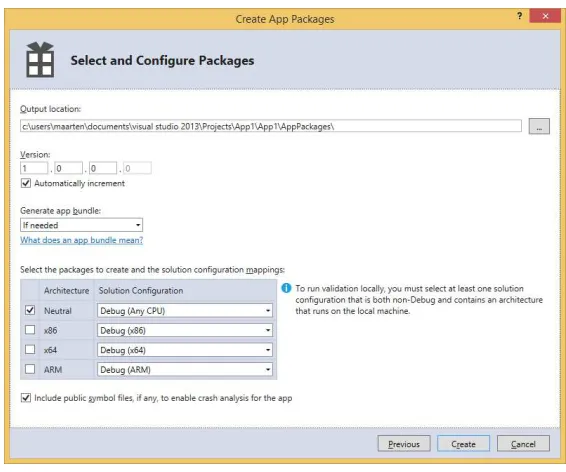The height and width of the screenshot is (472, 566).
Task: Click the 'Version:' label
Action: click(x=35, y=154)
